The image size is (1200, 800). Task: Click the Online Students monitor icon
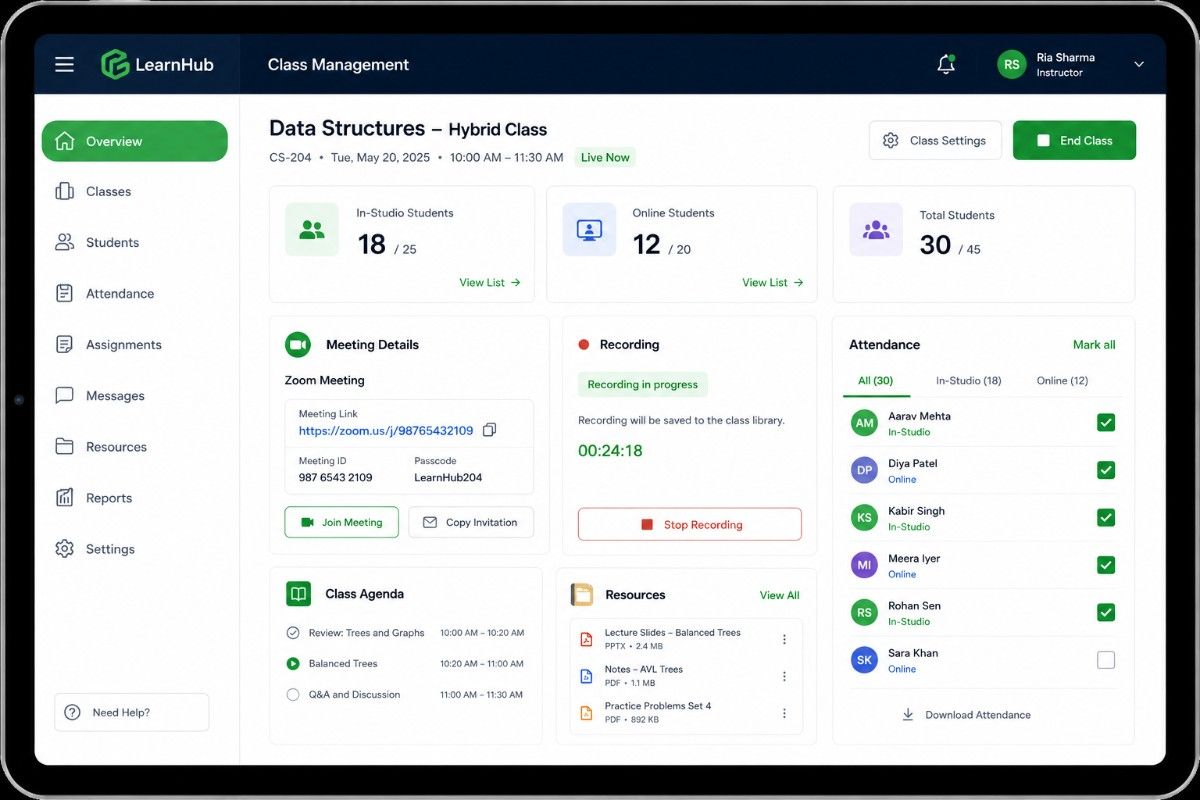coord(589,229)
